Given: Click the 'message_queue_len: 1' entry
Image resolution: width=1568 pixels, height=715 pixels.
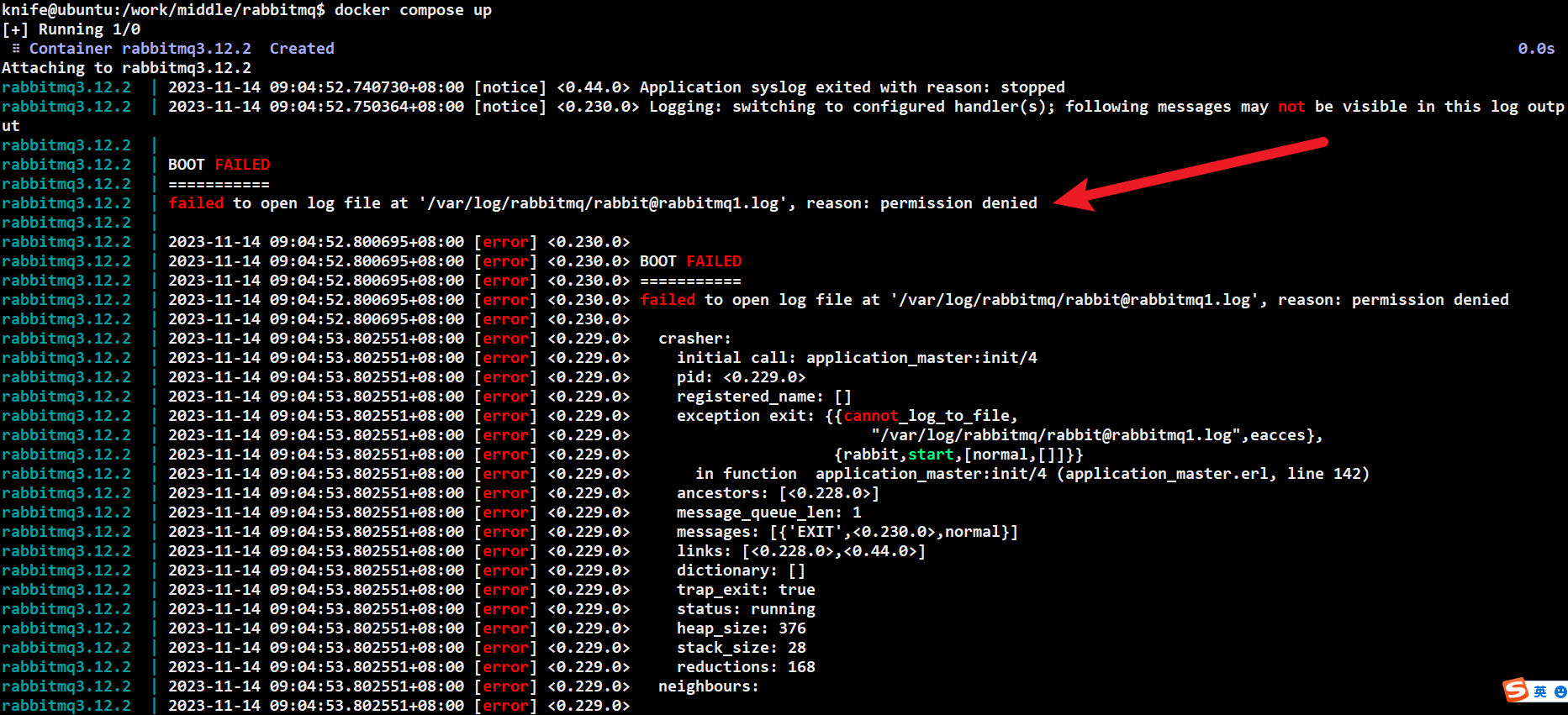Looking at the screenshot, I should coord(769,513).
